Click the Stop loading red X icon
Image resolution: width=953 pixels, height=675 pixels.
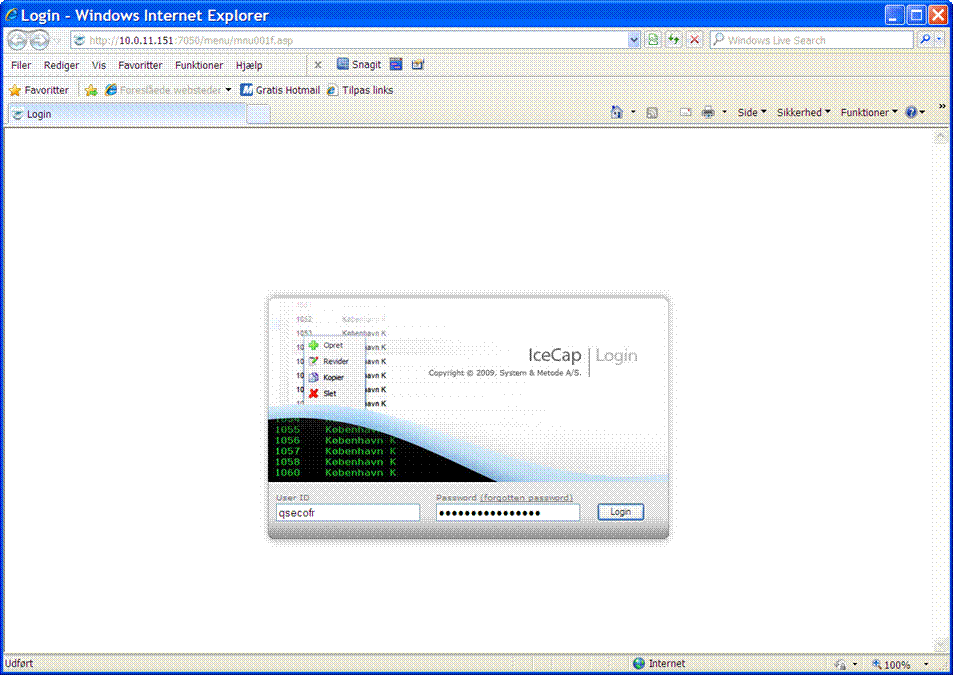coord(694,40)
